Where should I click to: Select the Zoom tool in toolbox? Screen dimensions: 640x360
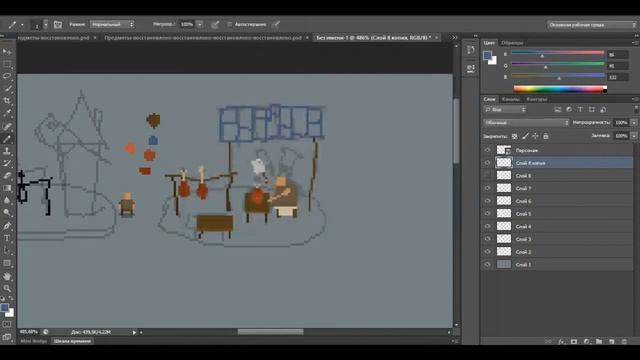coord(7,289)
